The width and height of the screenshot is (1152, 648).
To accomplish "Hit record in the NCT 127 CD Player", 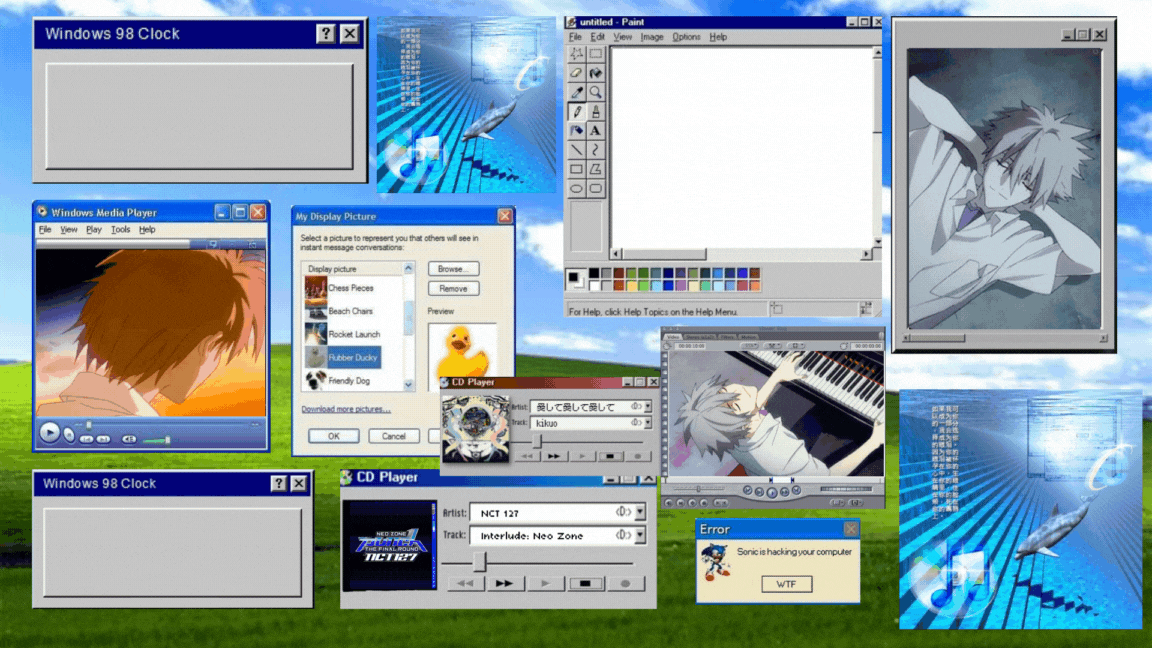I will pyautogui.click(x=625, y=583).
